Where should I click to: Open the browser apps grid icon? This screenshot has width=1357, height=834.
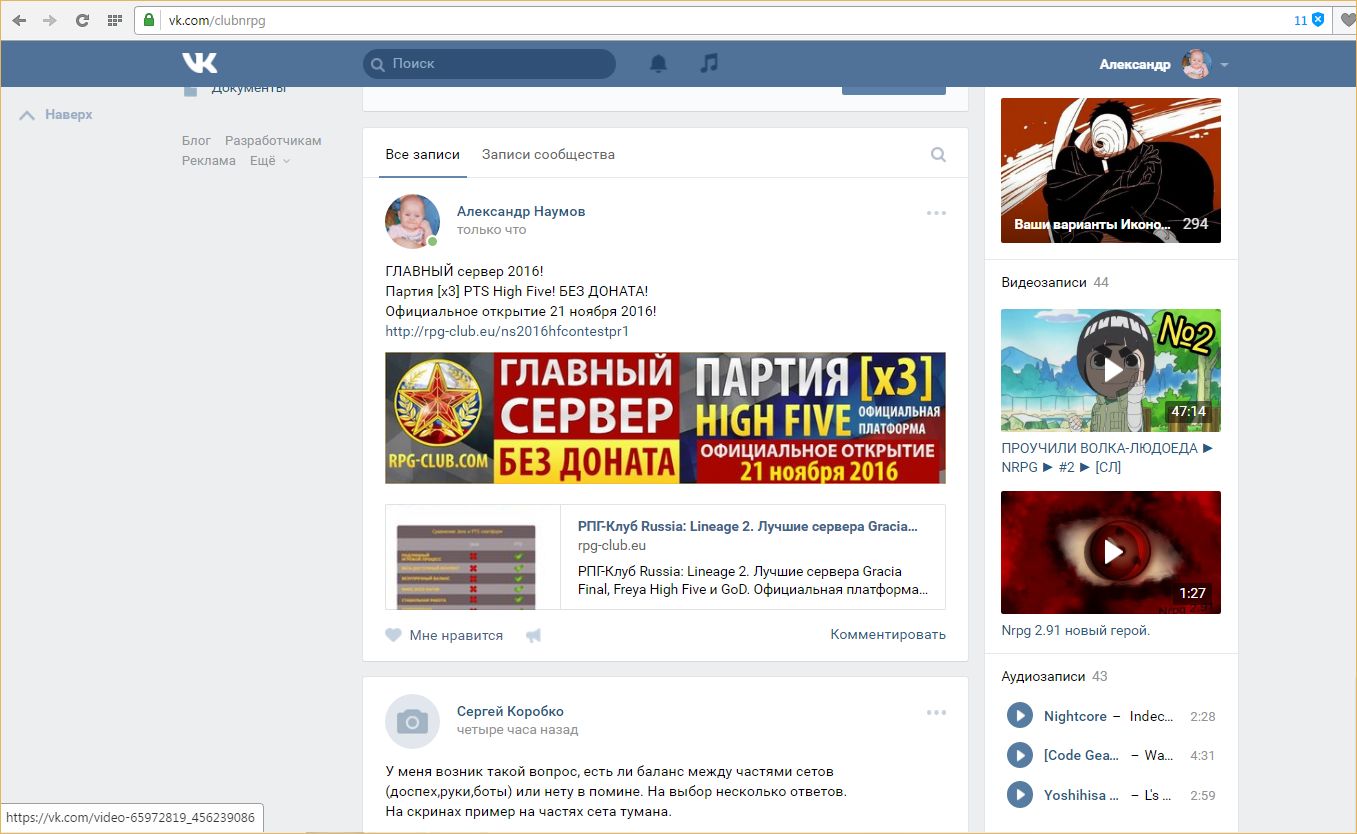pos(114,20)
